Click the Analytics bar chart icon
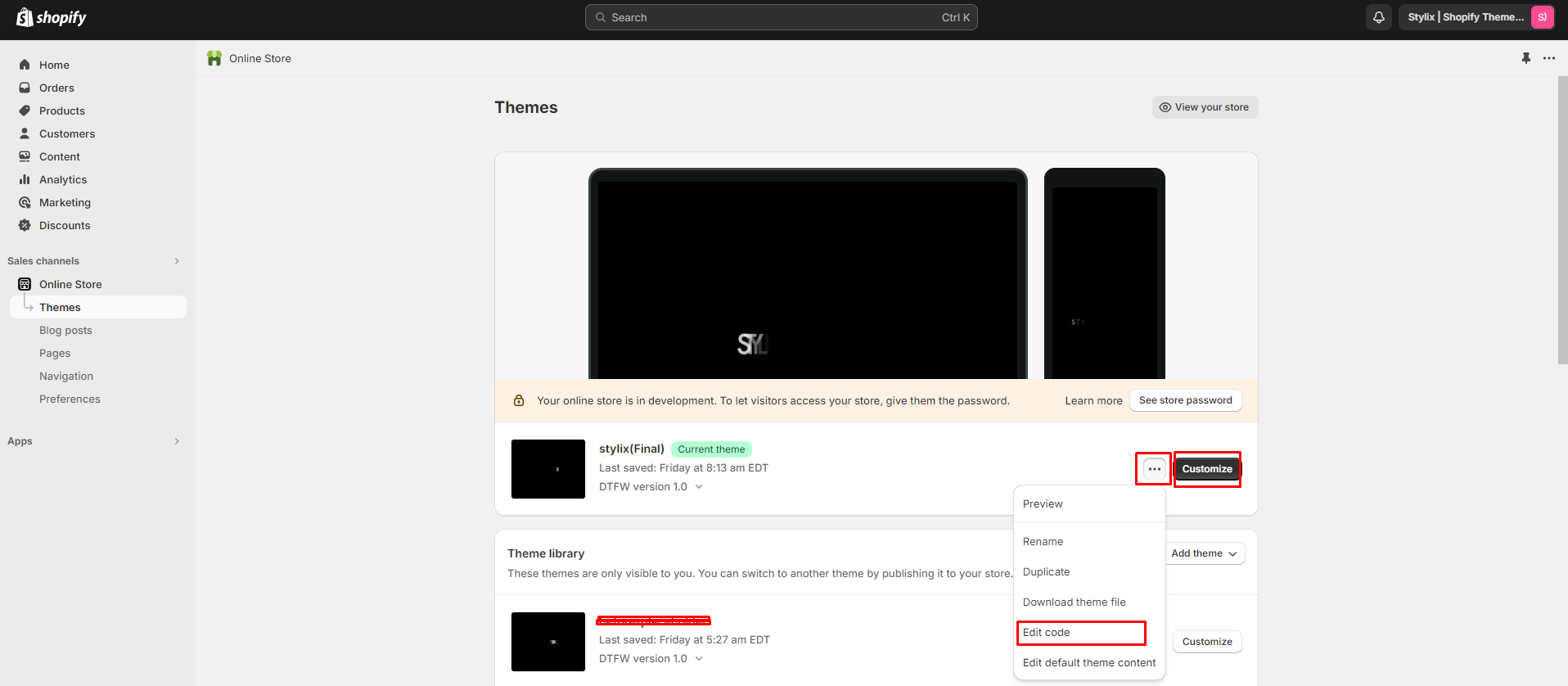Viewport: 1568px width, 686px height. [25, 179]
